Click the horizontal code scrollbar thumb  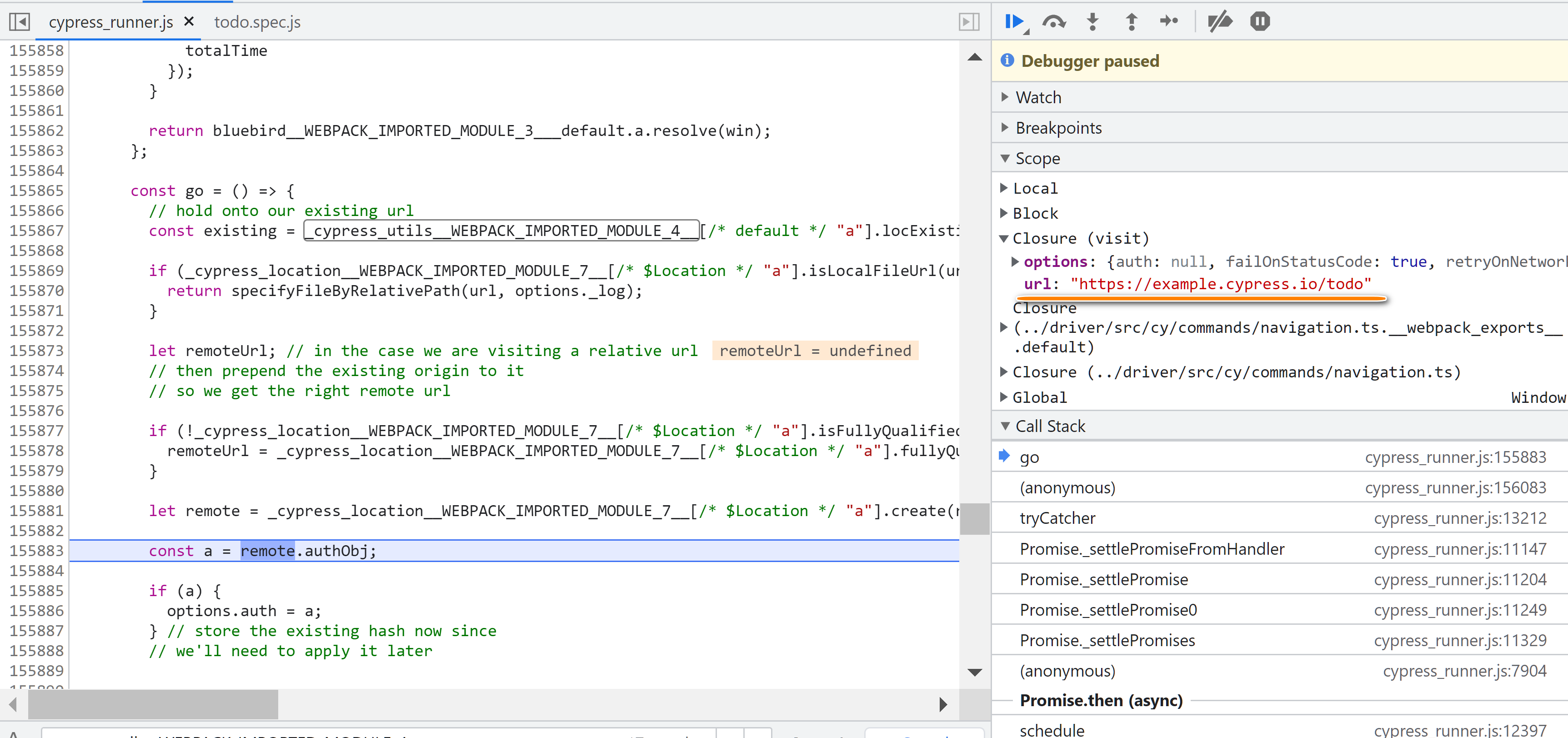point(153,704)
